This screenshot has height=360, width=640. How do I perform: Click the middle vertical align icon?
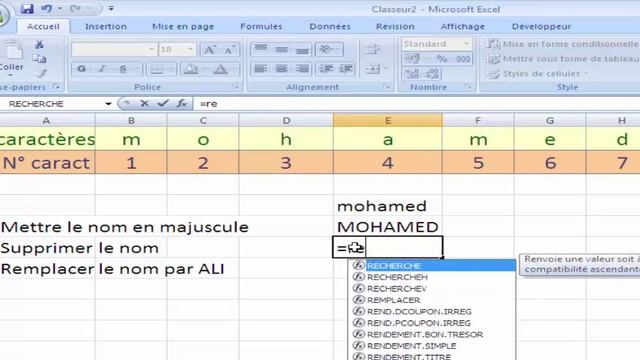[281, 49]
